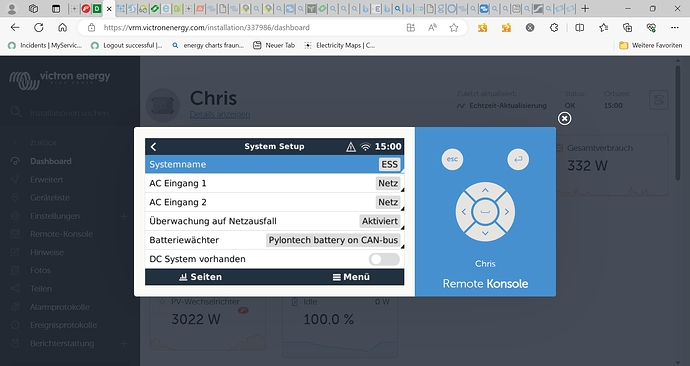Viewport: 690px width, 366px height.
Task: Open Fotos in the VRM sidebar
Action: coord(40,270)
